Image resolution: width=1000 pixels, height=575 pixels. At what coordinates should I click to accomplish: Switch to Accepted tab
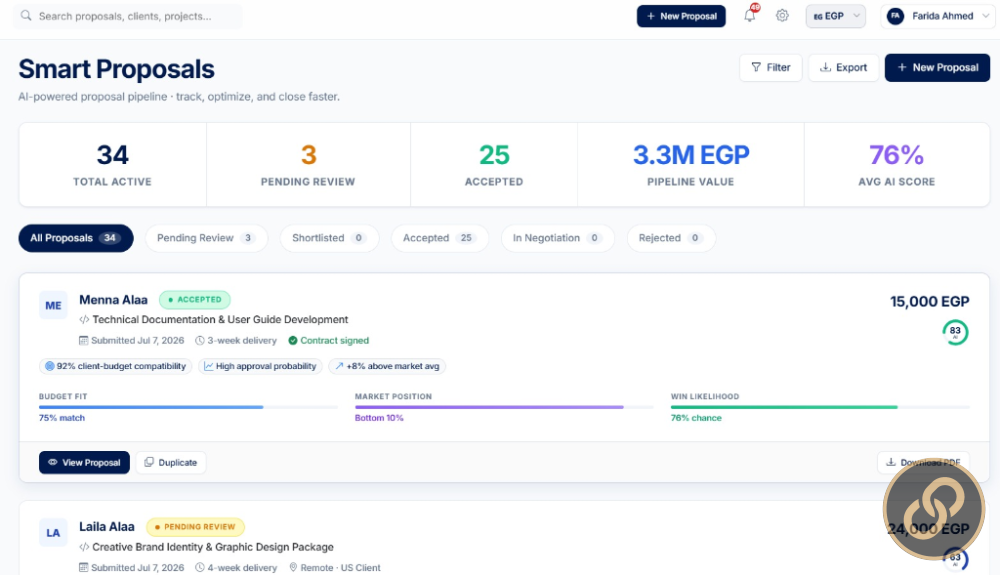[439, 238]
